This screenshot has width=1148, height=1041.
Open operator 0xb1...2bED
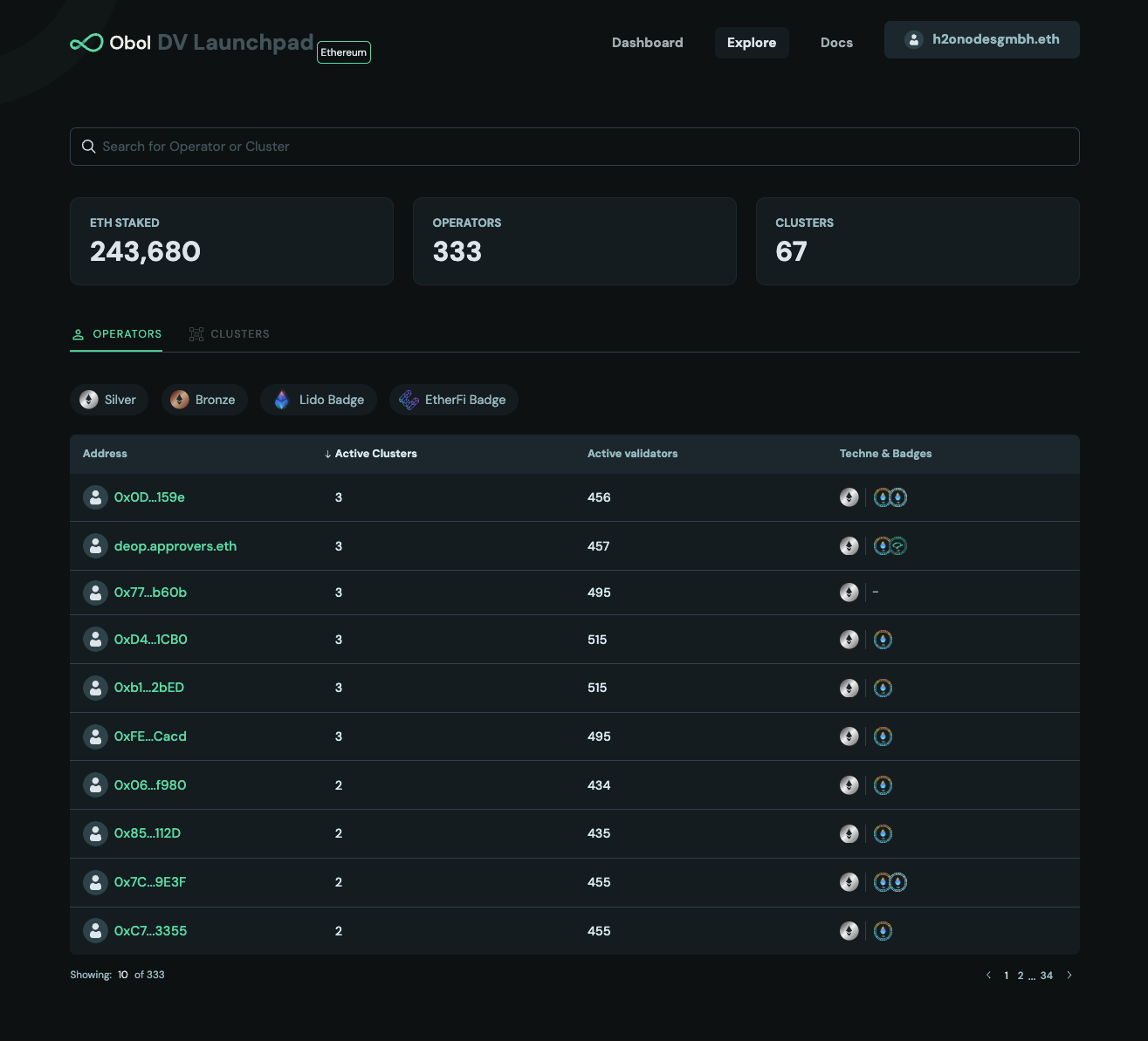click(149, 688)
